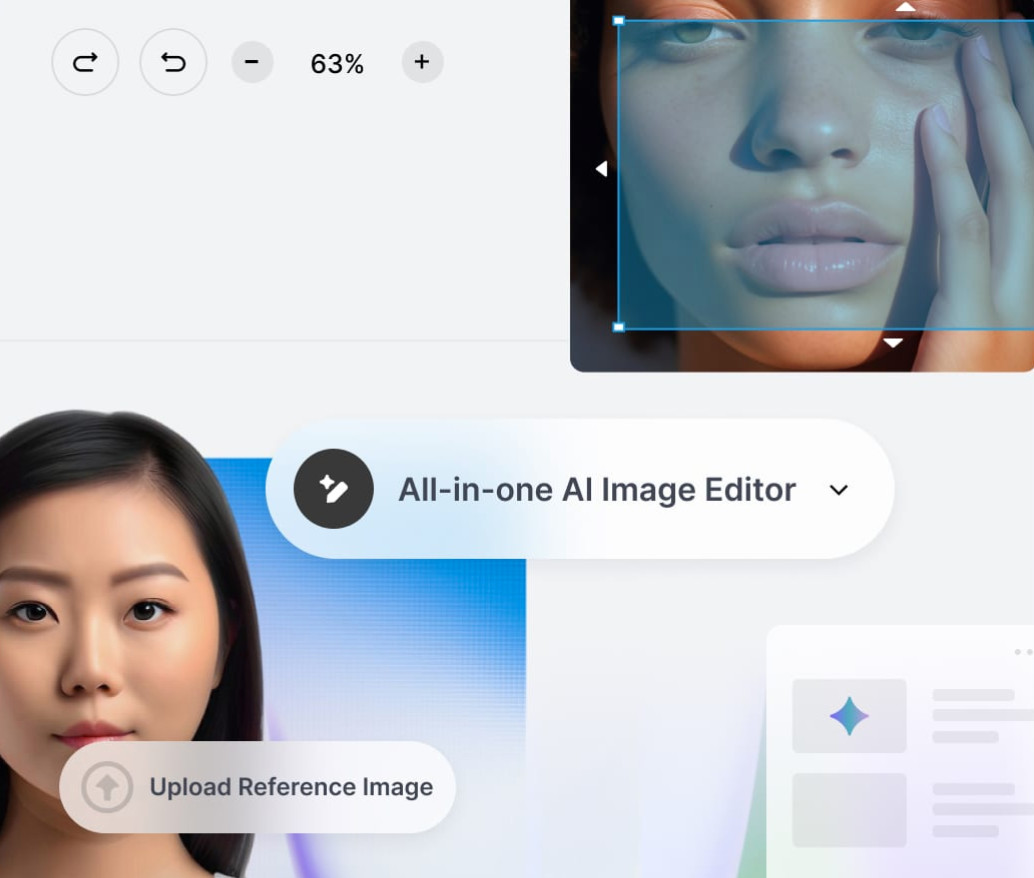Click the redo arrow button
This screenshot has width=1034, height=878.
(85, 63)
